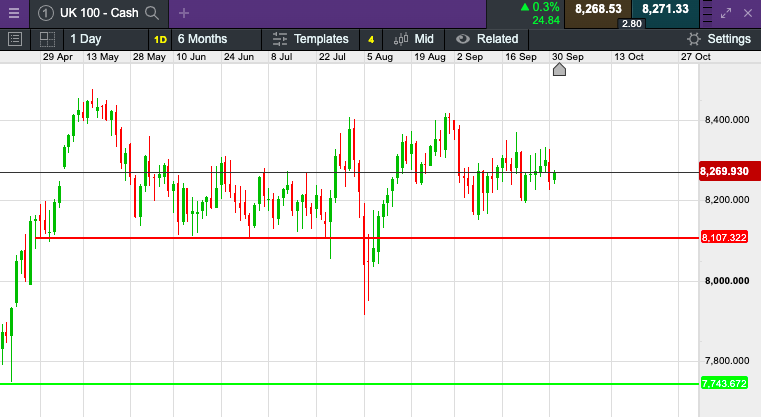Add a new chart tab with plus

[x=183, y=13]
